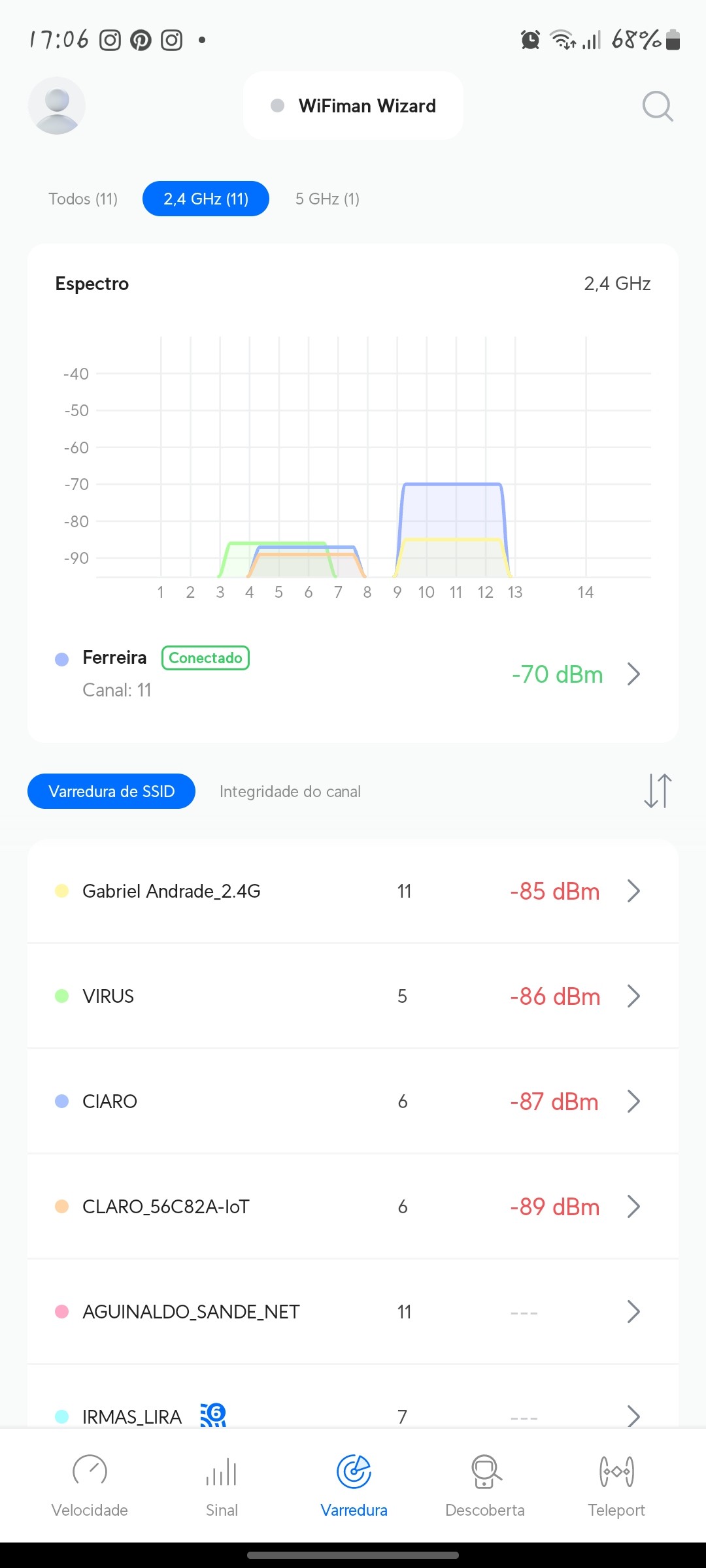
Task: Tap the WiFiman Wizard button
Action: pos(353,106)
